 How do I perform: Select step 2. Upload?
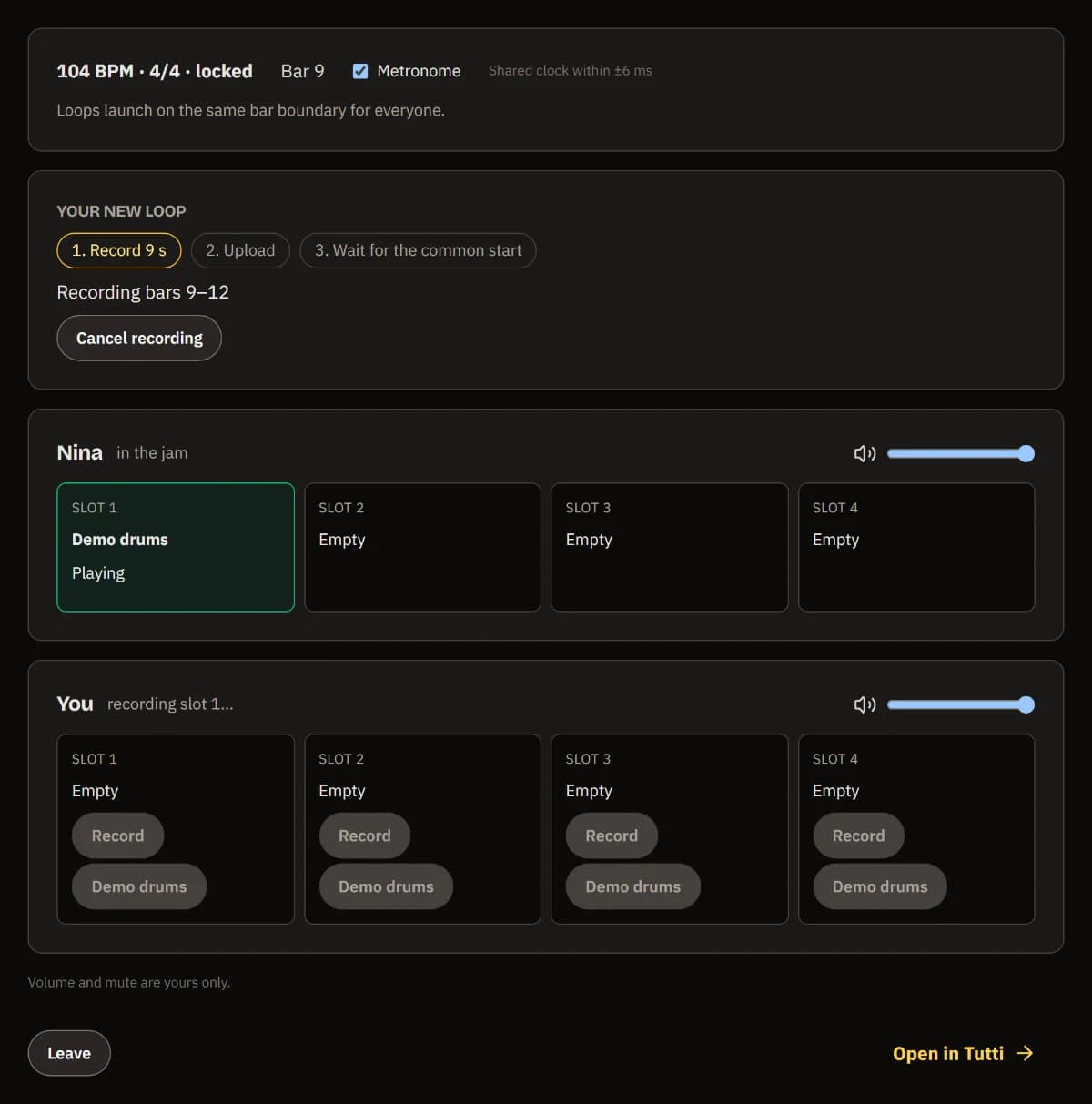click(x=240, y=250)
